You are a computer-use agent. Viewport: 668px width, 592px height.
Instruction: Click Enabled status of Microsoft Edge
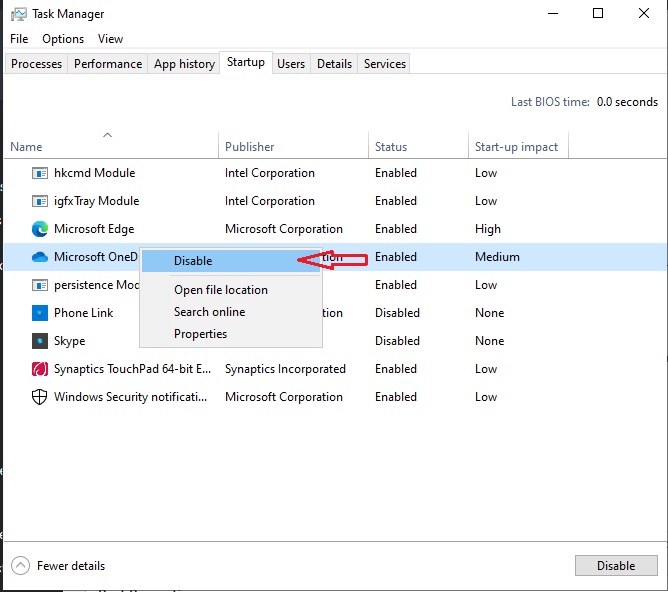tap(396, 229)
